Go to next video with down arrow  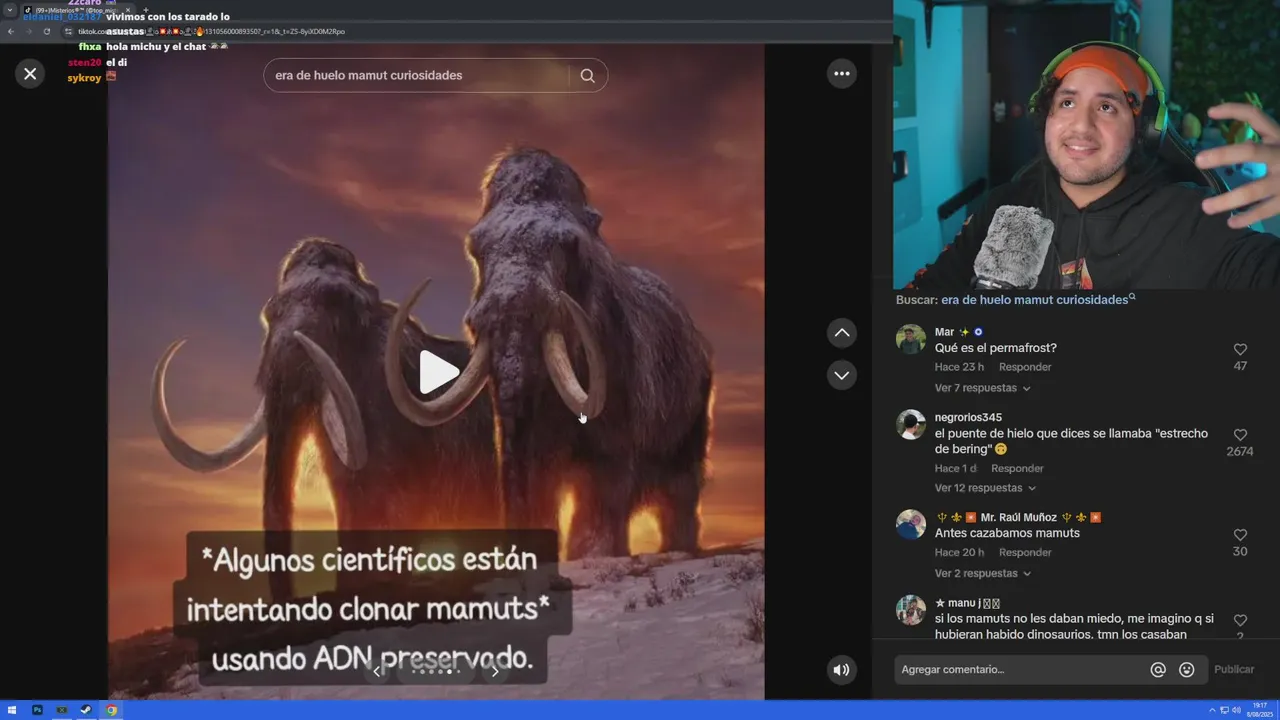click(841, 375)
